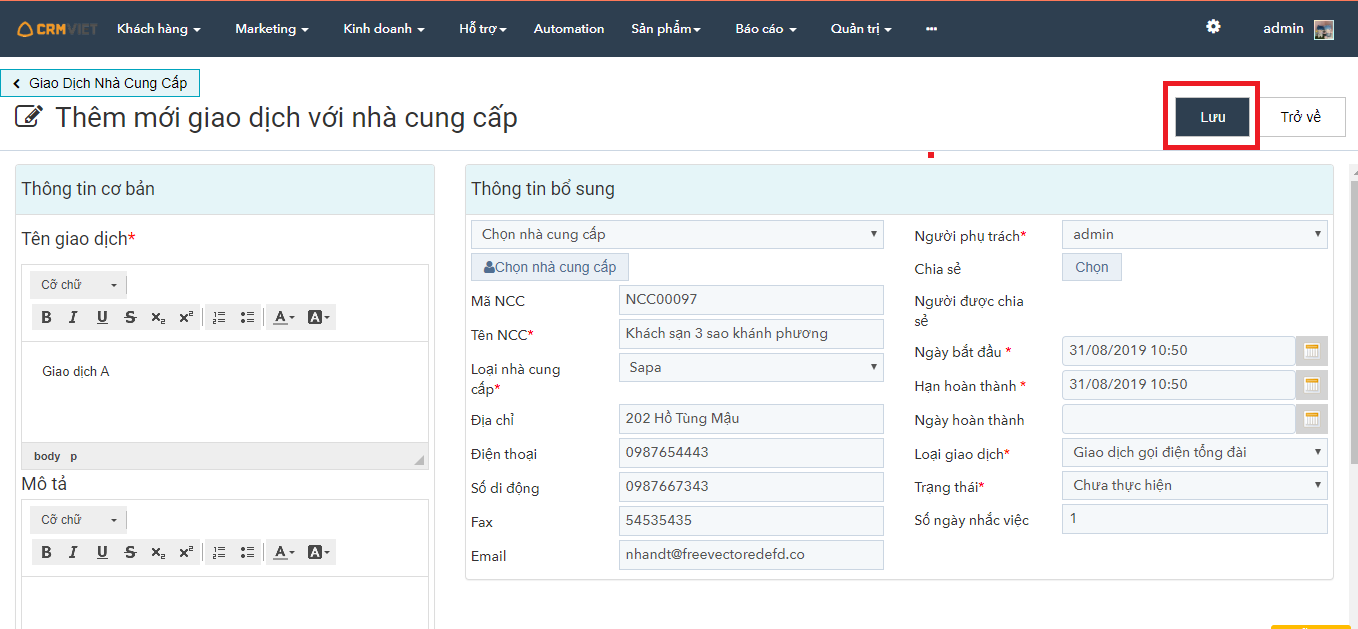Click Underline in Mô tả editor
Screen dimensions: 1358x629
(102, 552)
